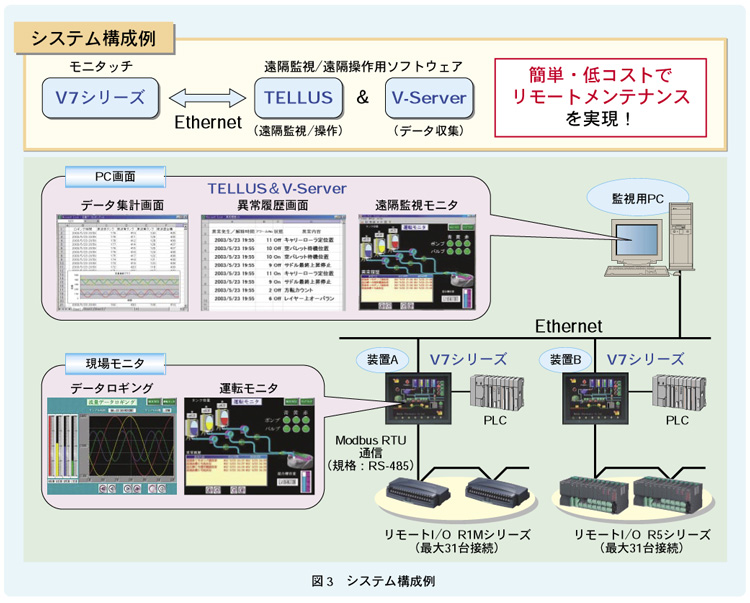
Task: Click the モニタッチ label
Action: pos(101,66)
